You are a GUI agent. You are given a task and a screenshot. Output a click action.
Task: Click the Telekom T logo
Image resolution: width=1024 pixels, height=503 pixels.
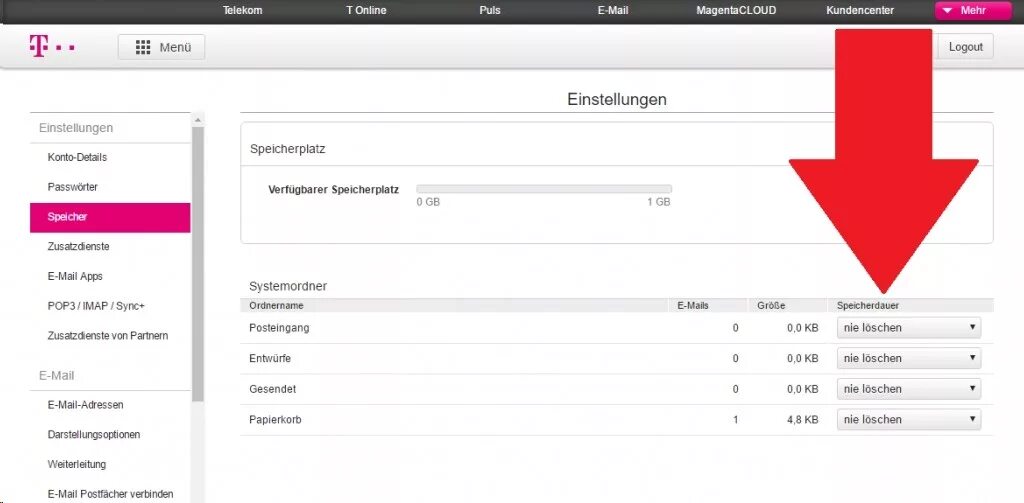click(x=52, y=47)
